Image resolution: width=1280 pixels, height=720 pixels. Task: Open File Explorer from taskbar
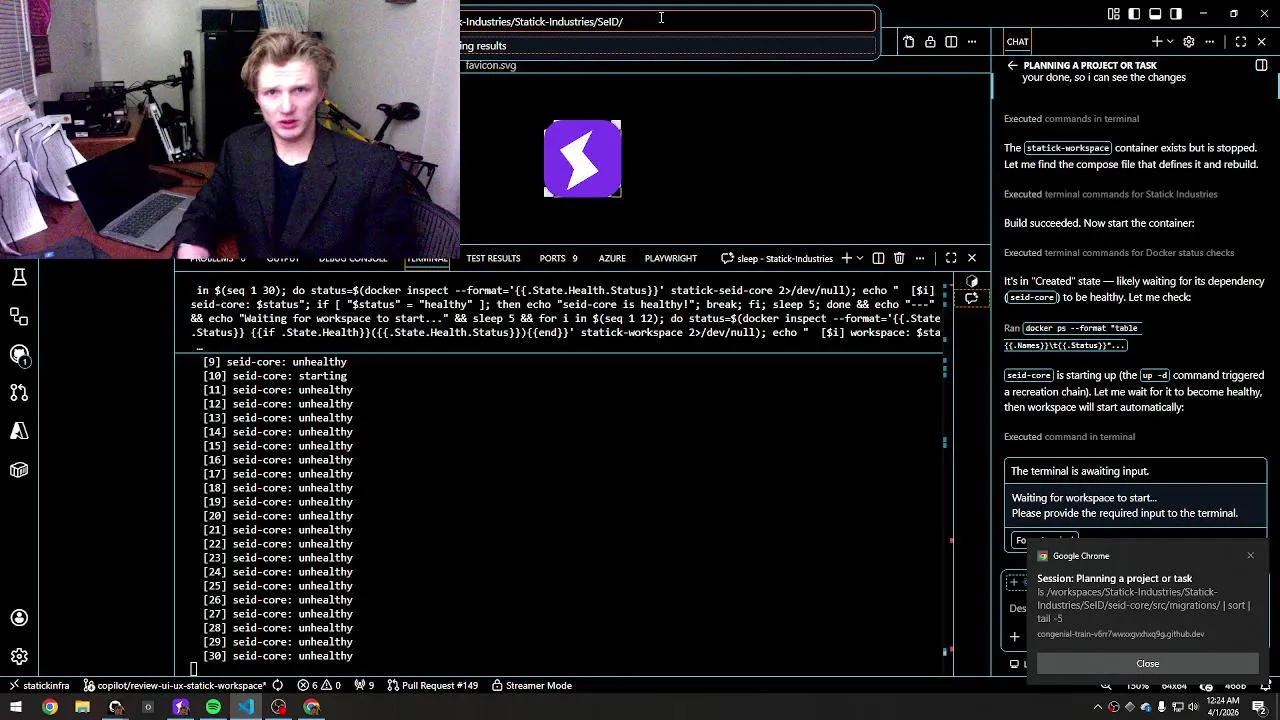(82, 707)
